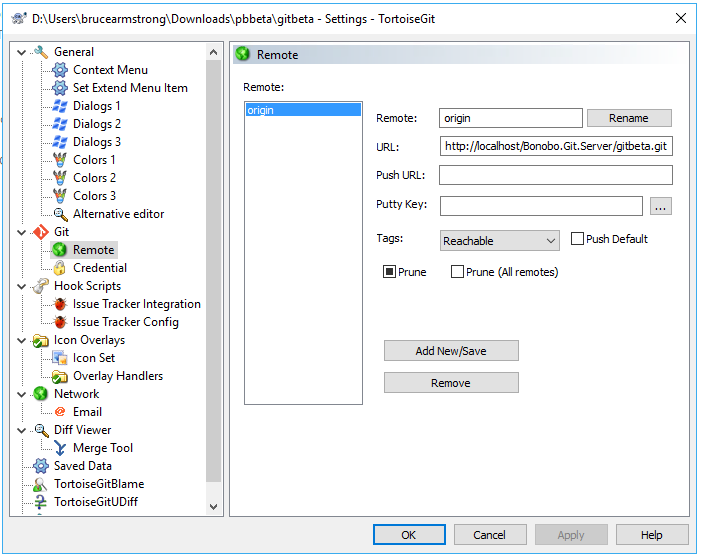Click the OK button
The width and height of the screenshot is (702, 560).
(x=409, y=535)
